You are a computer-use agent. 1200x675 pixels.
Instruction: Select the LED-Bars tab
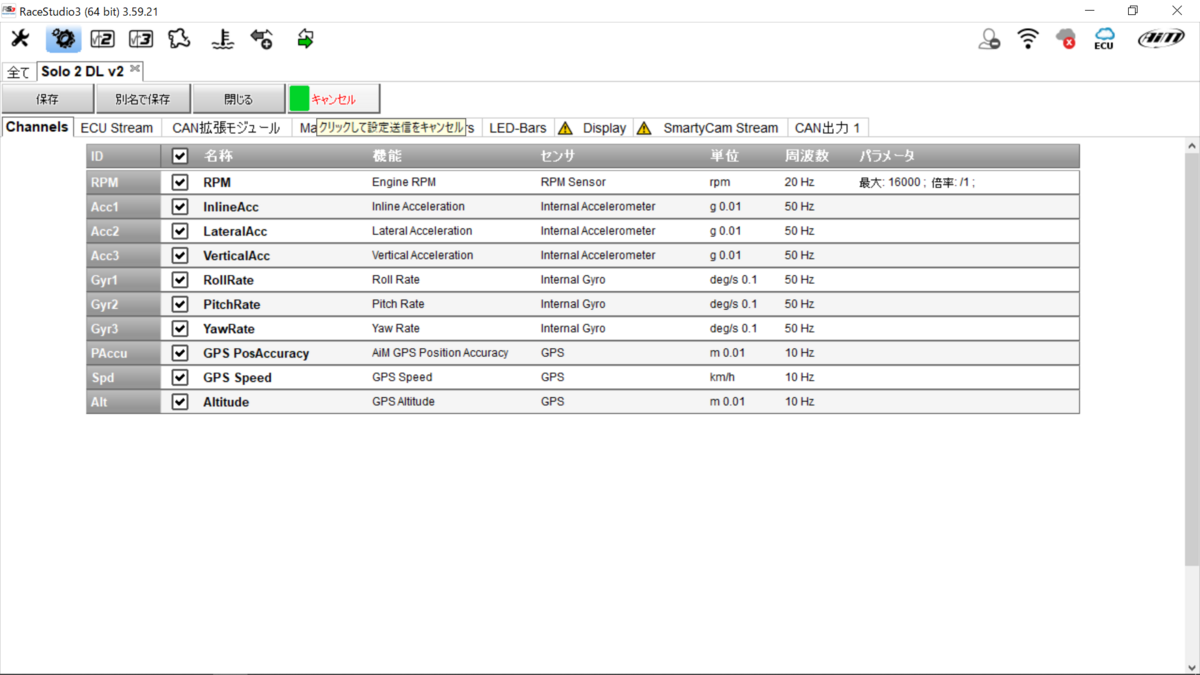pos(518,127)
